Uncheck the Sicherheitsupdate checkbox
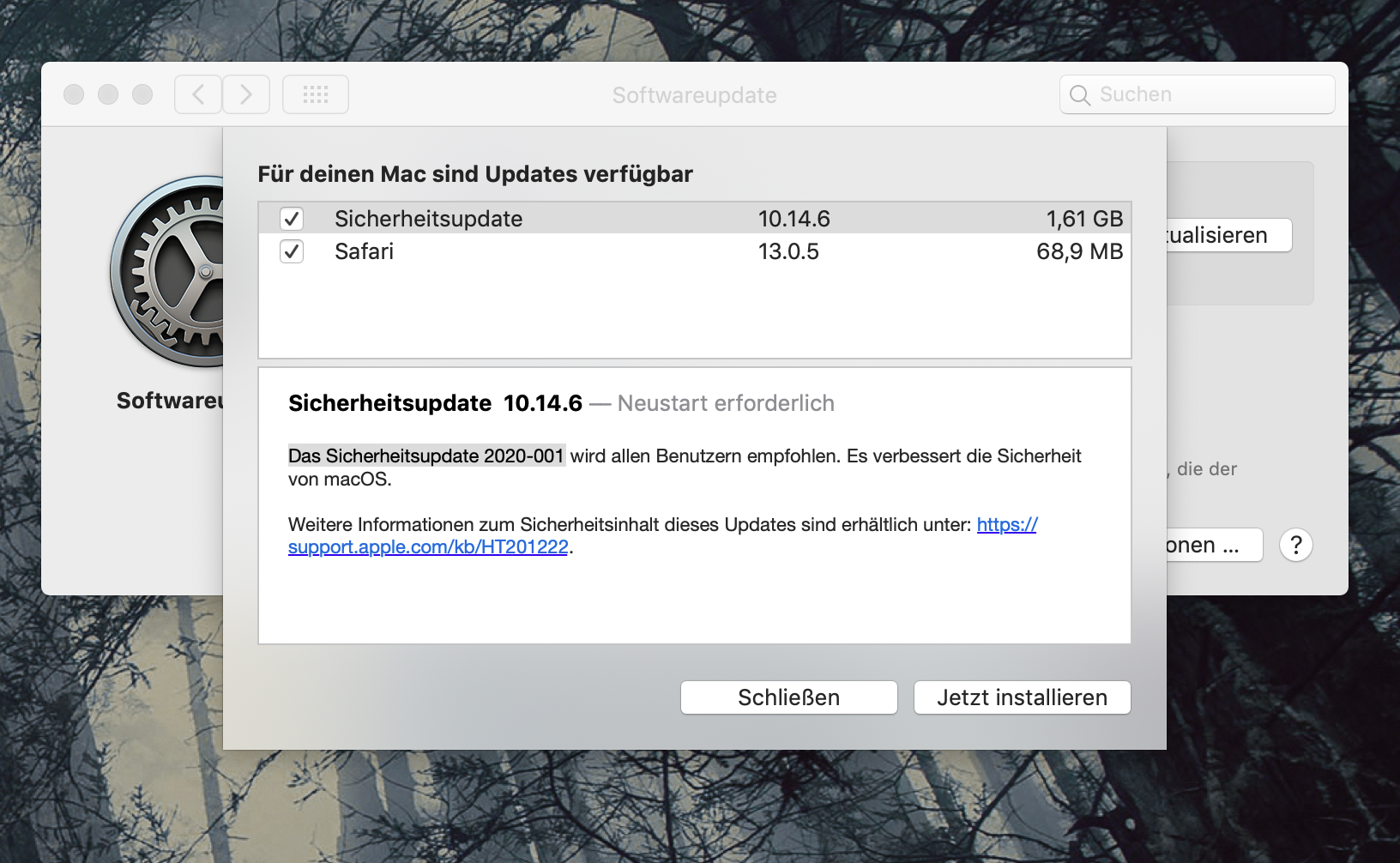Viewport: 1400px width, 863px height. pos(292,219)
